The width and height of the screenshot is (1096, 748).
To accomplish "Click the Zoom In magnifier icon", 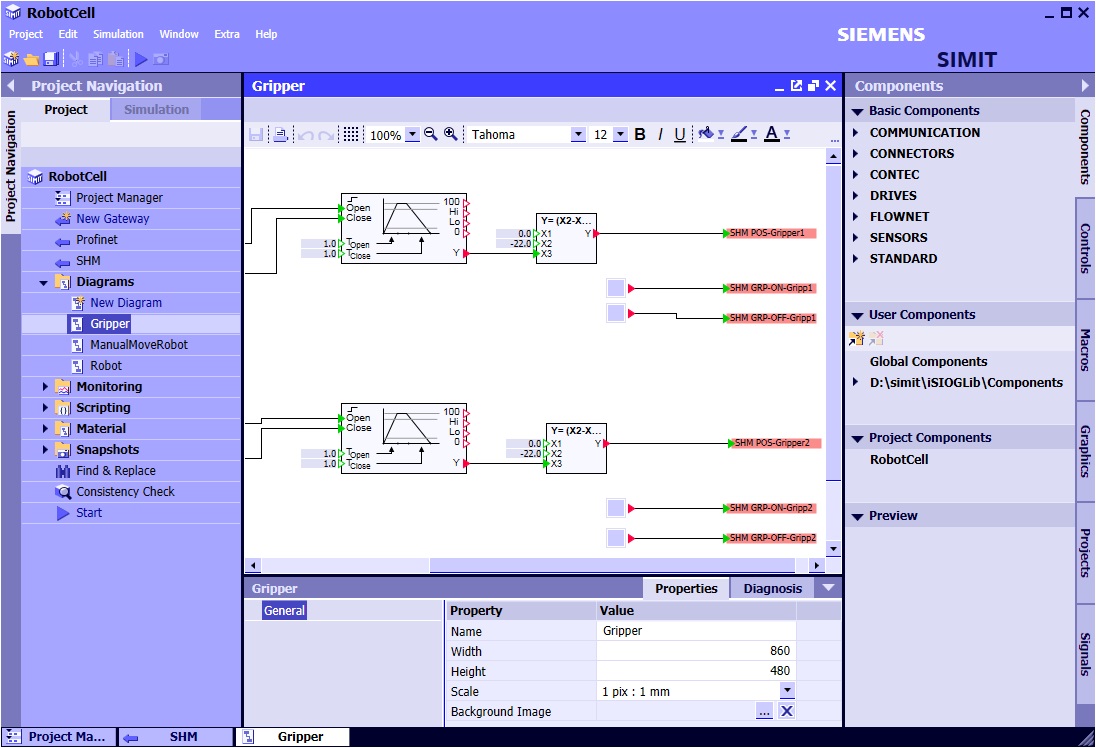I will point(451,134).
